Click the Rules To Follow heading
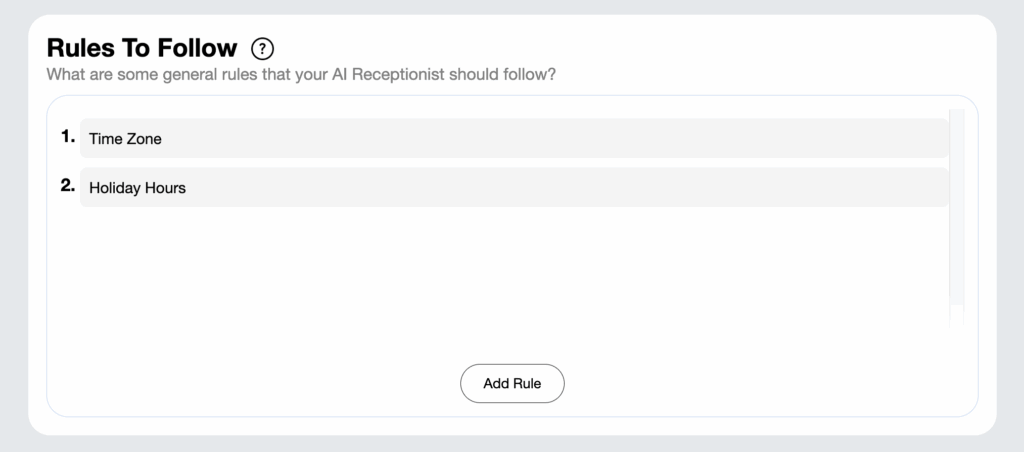This screenshot has height=452, width=1024. click(x=142, y=48)
